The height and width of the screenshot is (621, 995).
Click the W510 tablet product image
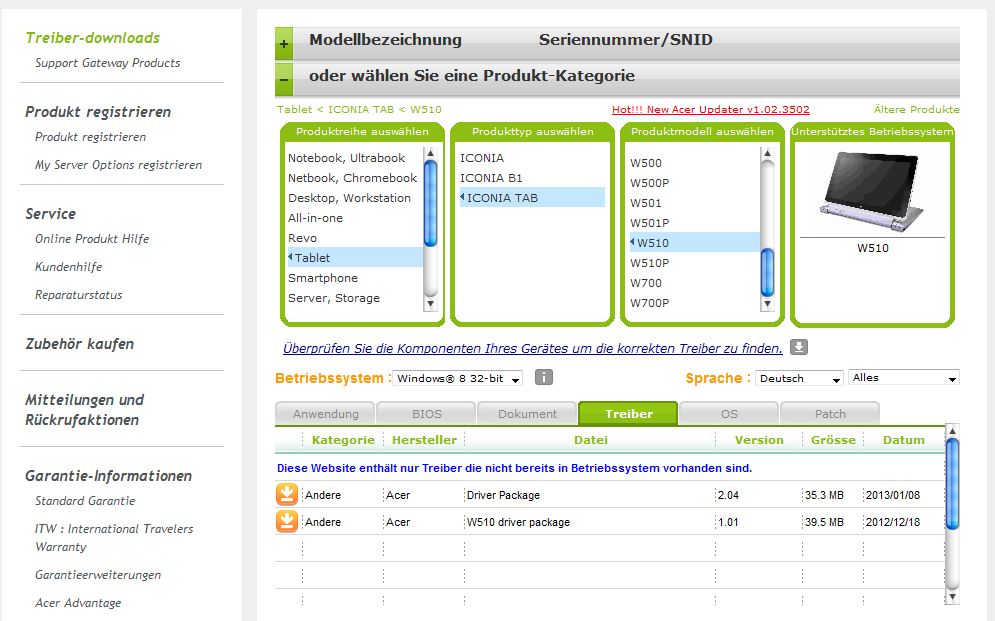(x=873, y=190)
